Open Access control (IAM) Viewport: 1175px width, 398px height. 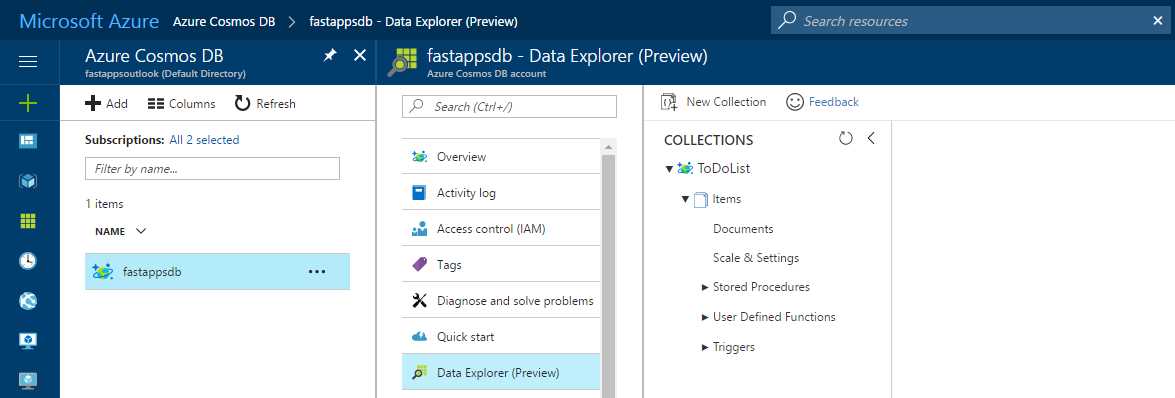click(x=501, y=229)
